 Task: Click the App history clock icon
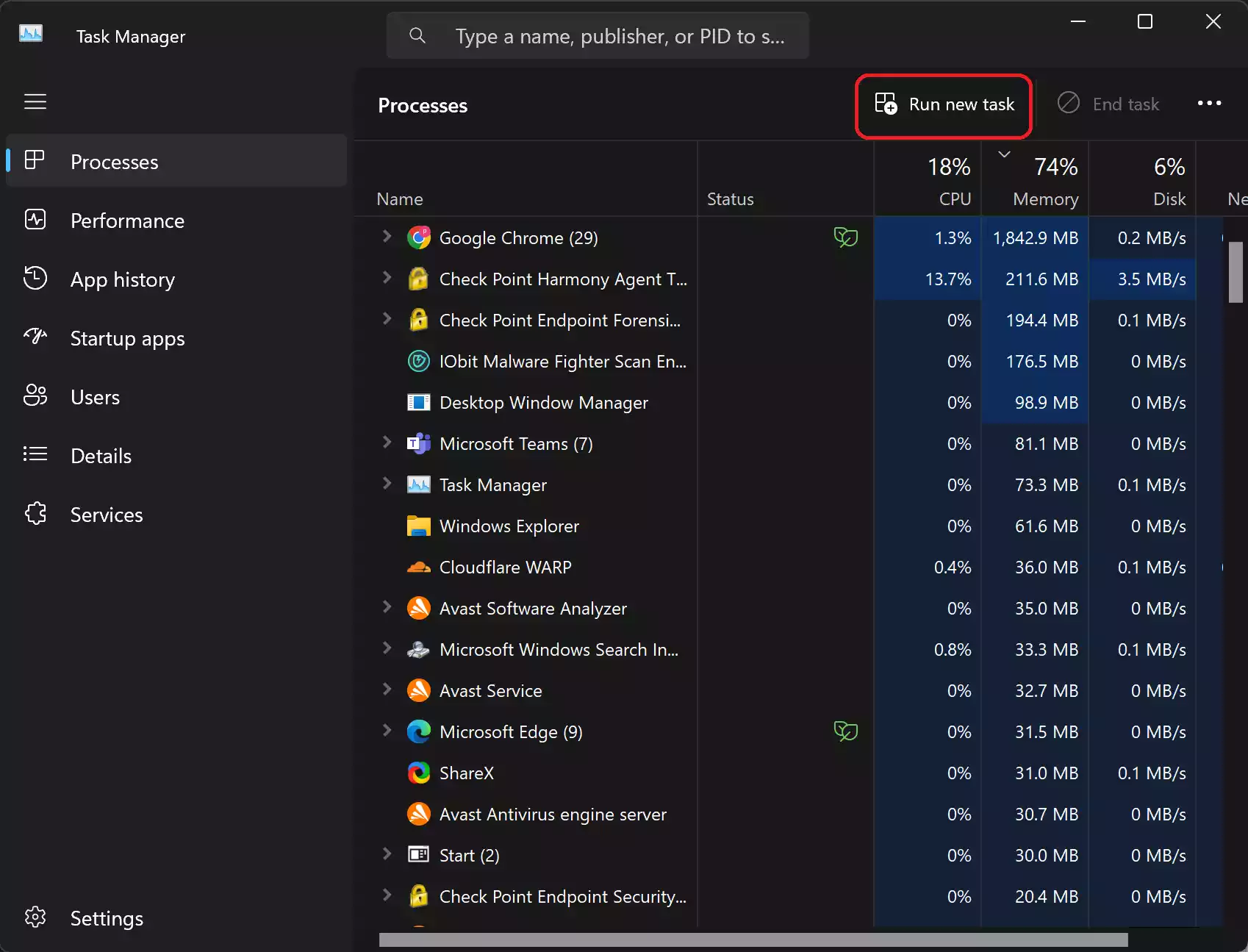pos(35,278)
